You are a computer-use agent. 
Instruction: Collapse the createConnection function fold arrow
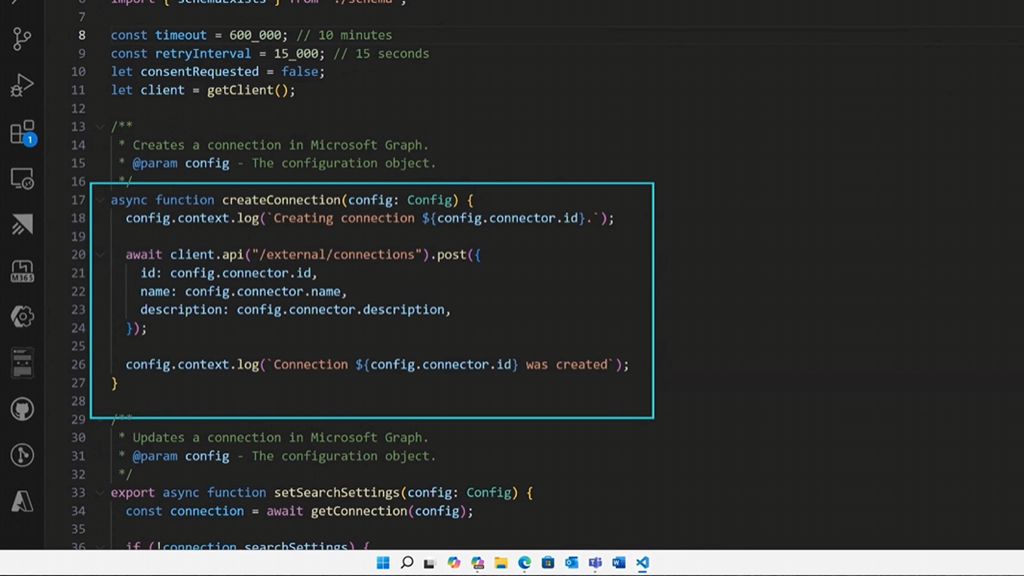click(100, 200)
